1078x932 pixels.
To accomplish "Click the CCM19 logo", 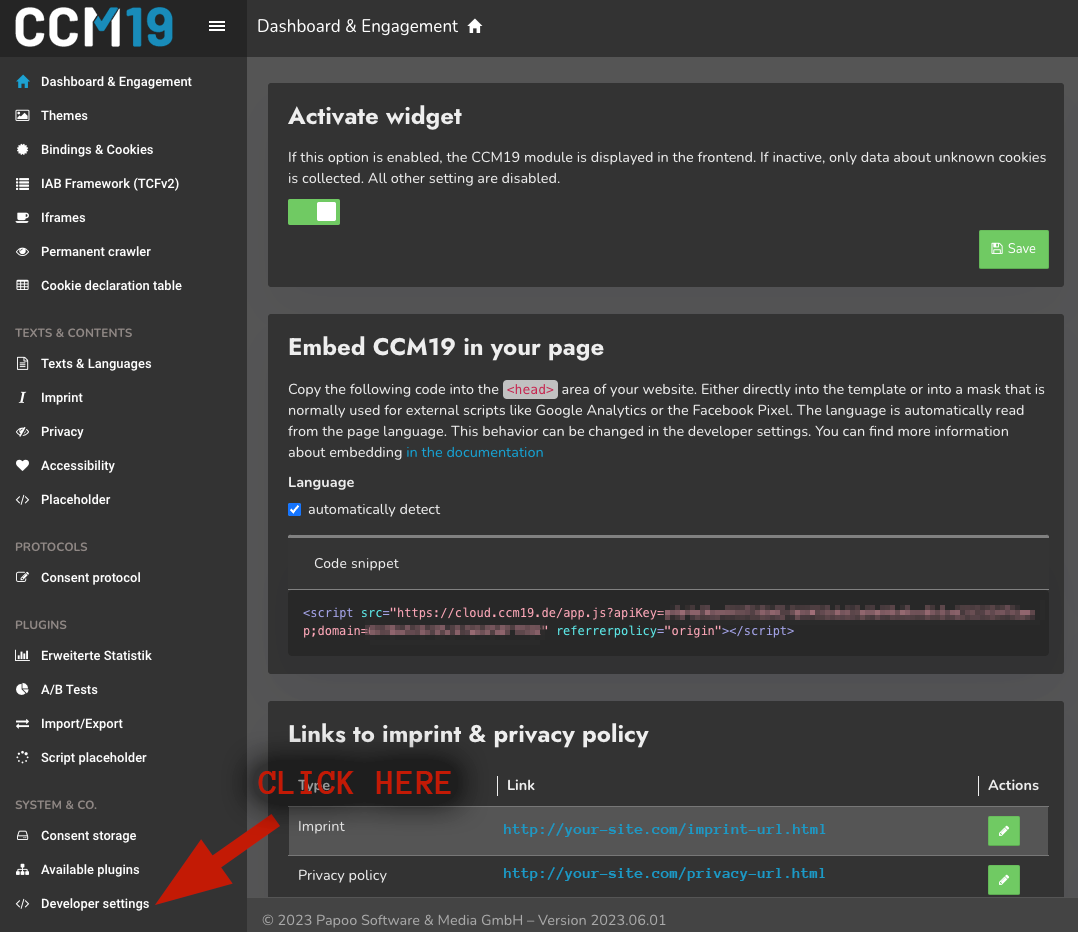I will 94,27.
